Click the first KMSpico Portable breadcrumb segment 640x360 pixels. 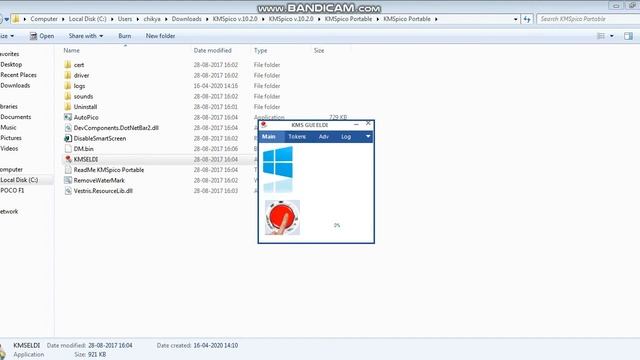tap(348, 19)
